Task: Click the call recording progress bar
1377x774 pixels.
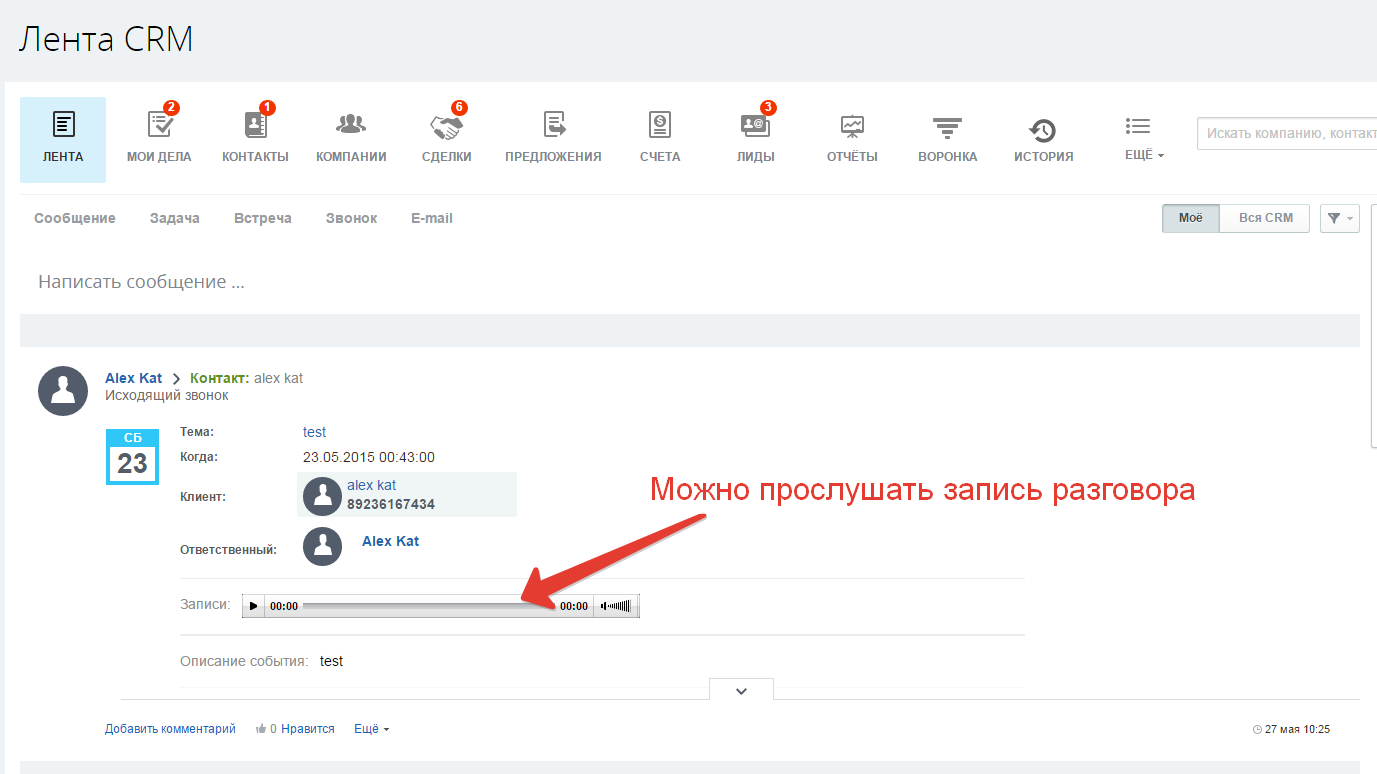Action: click(x=428, y=606)
